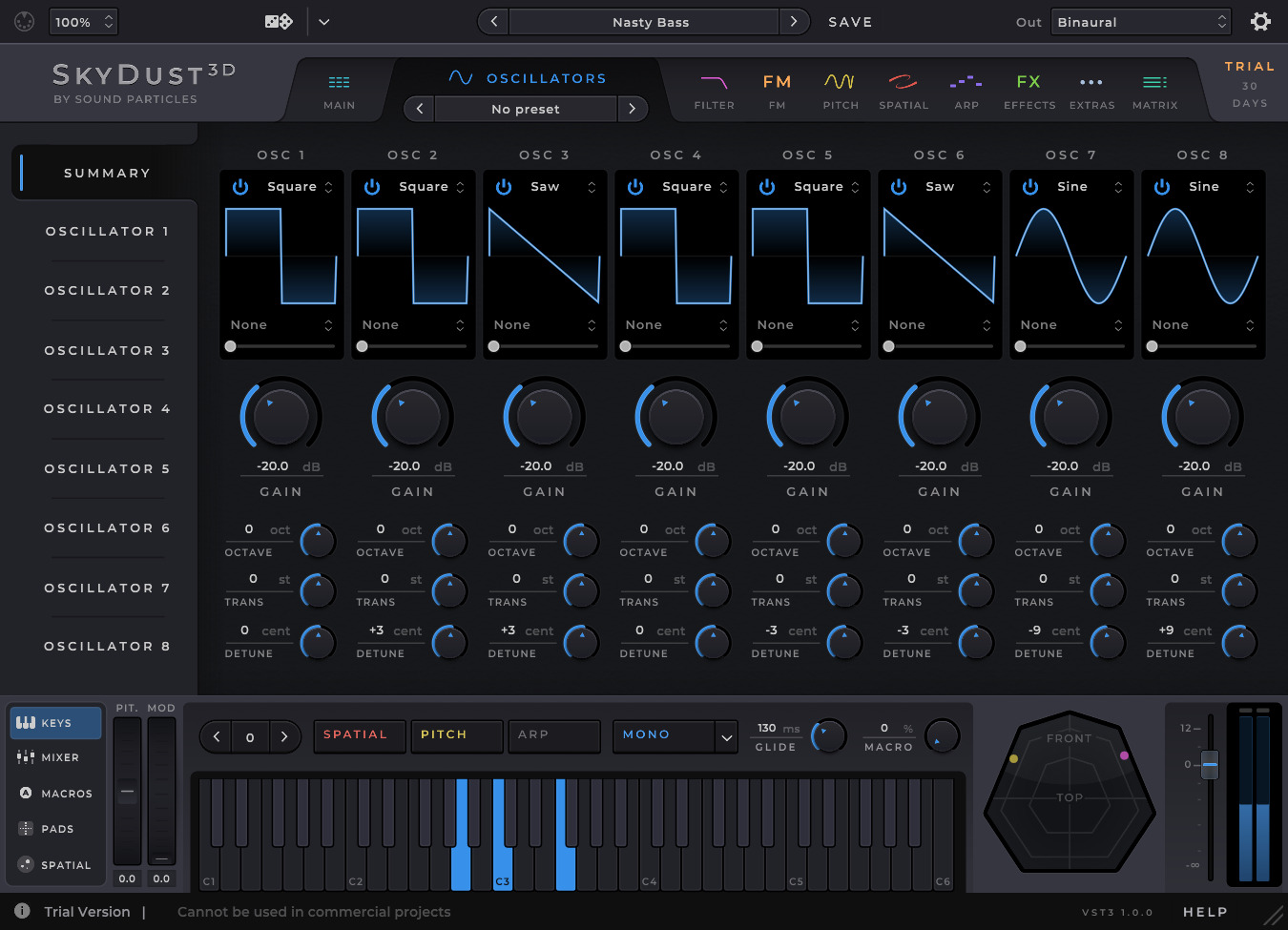1288x930 pixels.
Task: Click the OSC 1 gain knob
Action: coord(281,416)
